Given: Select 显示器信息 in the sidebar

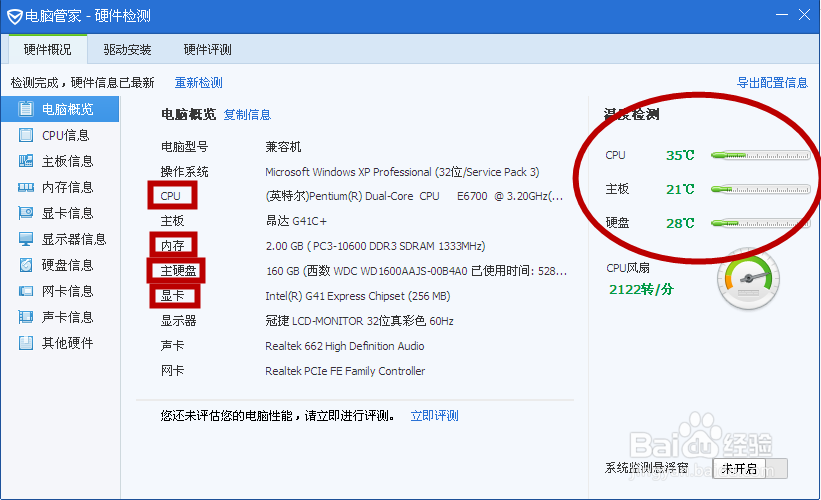Looking at the screenshot, I should pos(60,239).
